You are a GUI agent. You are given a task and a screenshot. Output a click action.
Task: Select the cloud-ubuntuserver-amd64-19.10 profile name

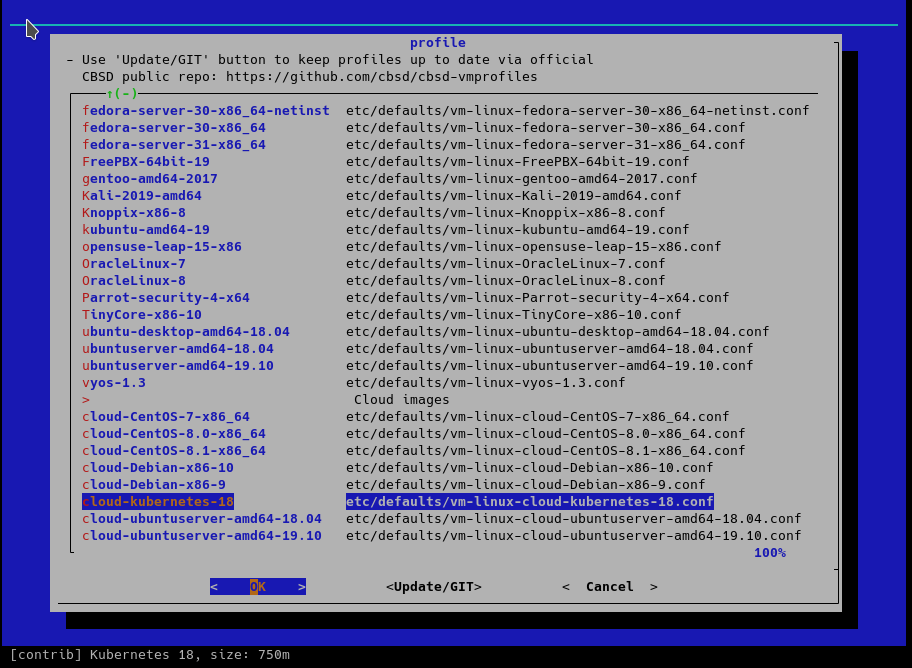point(202,535)
